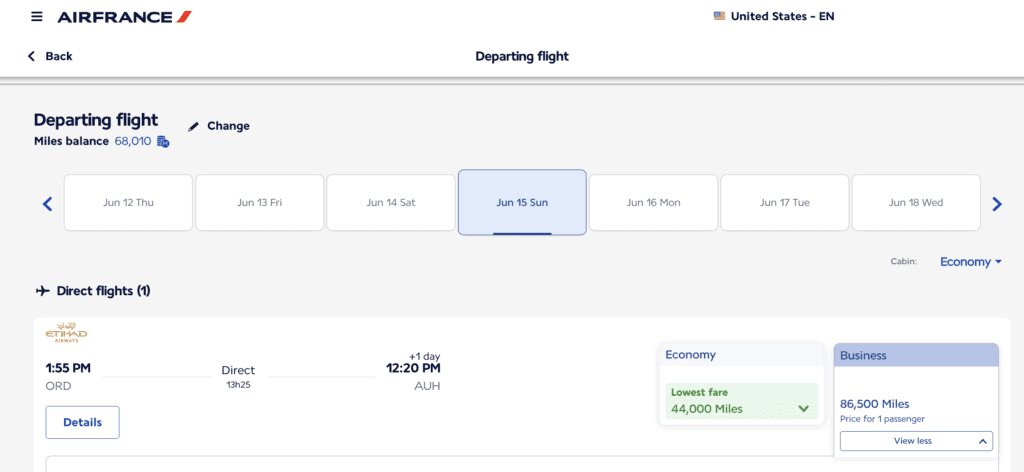Viewport: 1024px width, 472px height.
Task: Collapse Business fare with View less
Action: click(916, 441)
